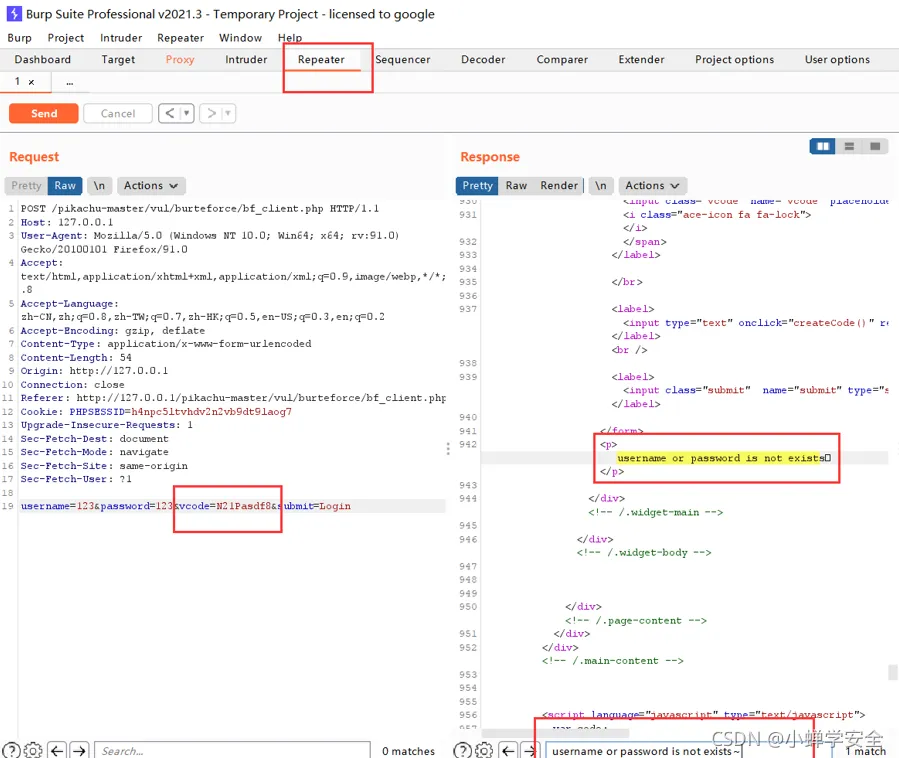The image size is (899, 758).
Task: Select the top-bottom layout icon
Action: (849, 147)
